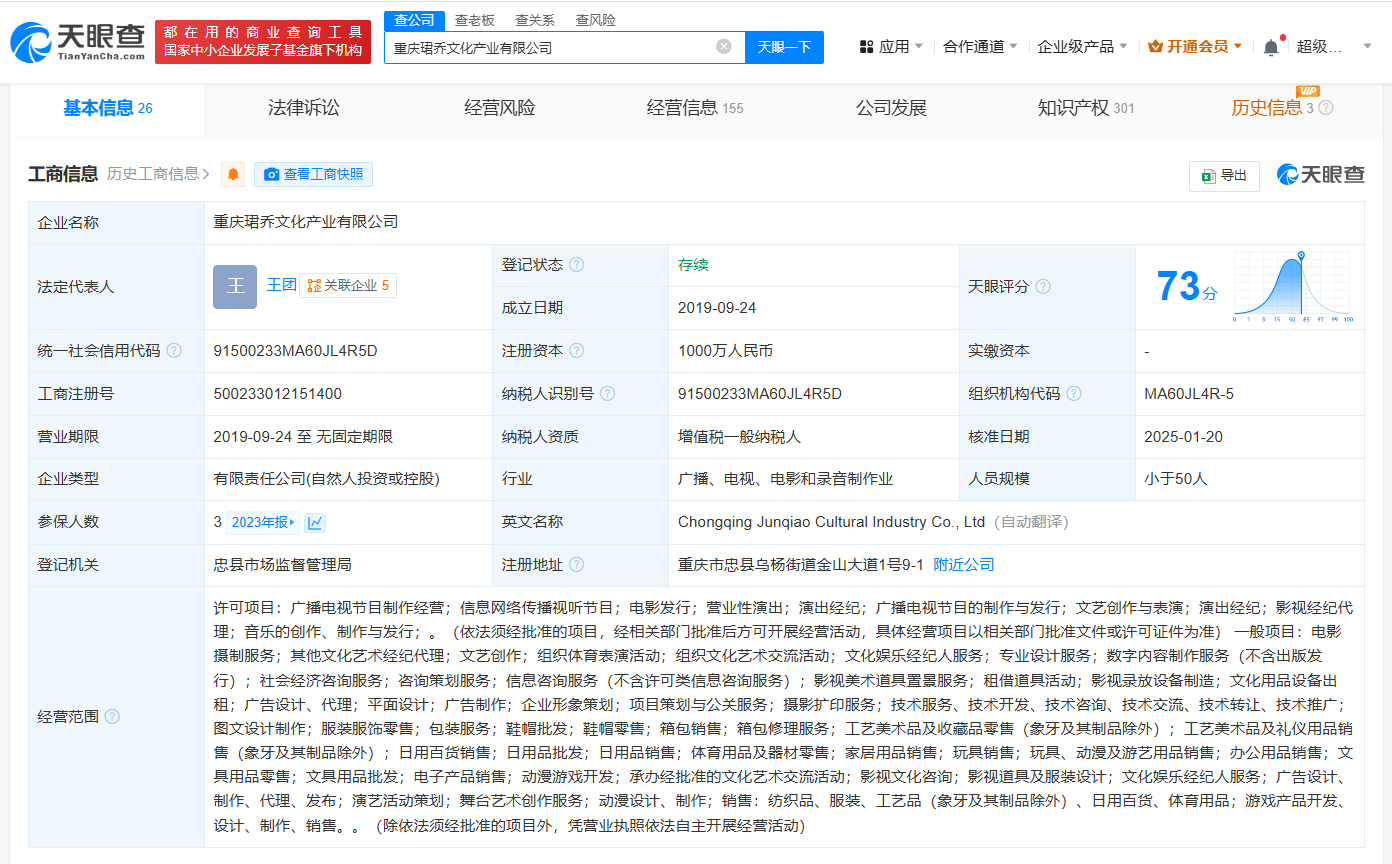Click the orange alert bell beside 历史工商信息
Viewport: 1392px width, 864px height.
point(233,175)
